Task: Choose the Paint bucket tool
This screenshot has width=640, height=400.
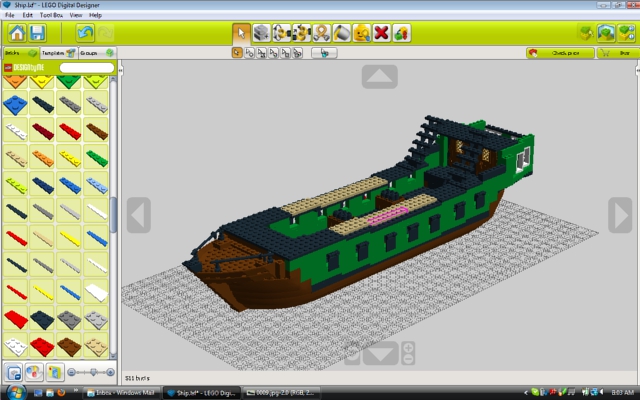Action: [342, 33]
